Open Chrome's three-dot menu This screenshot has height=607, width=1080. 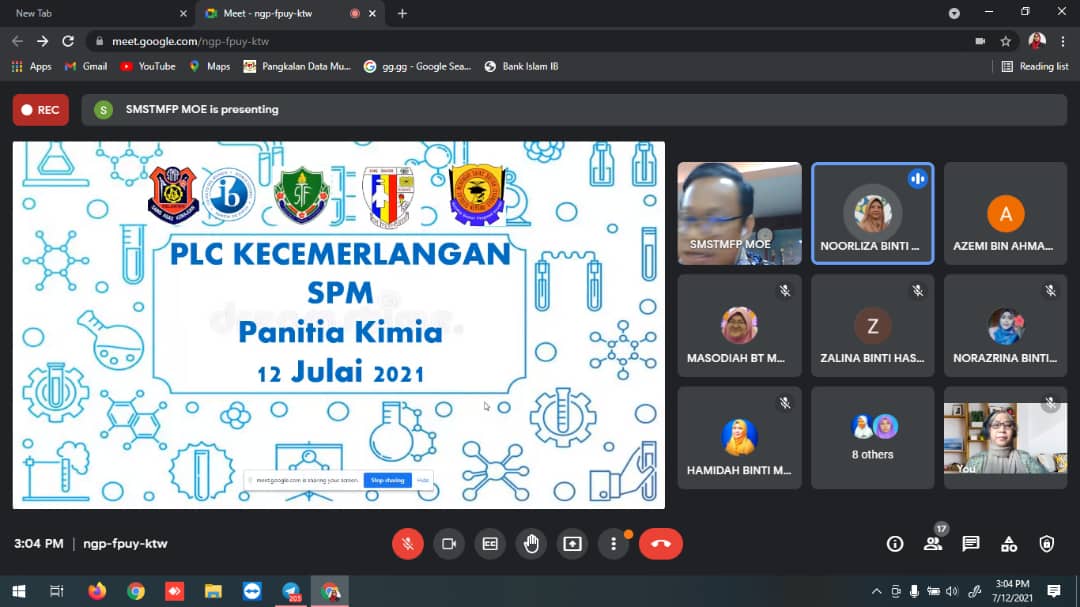pos(1062,41)
